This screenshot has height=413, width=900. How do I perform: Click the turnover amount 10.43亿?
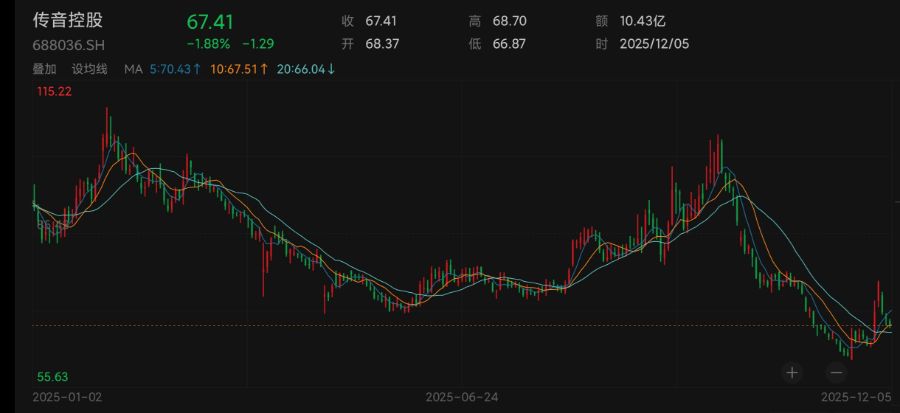641,20
